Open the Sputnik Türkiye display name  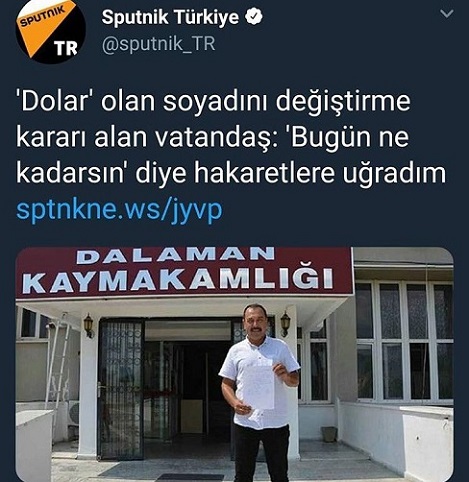point(170,17)
